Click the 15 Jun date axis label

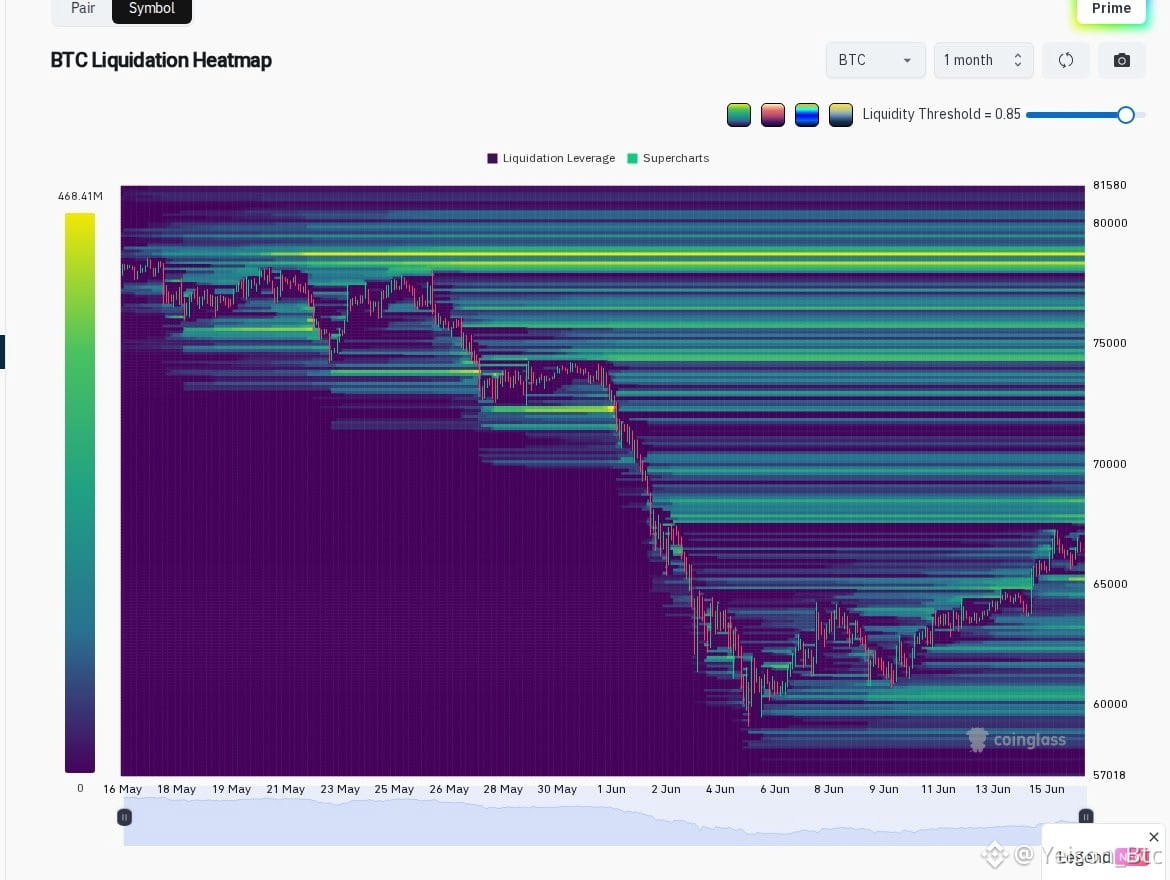click(1046, 789)
